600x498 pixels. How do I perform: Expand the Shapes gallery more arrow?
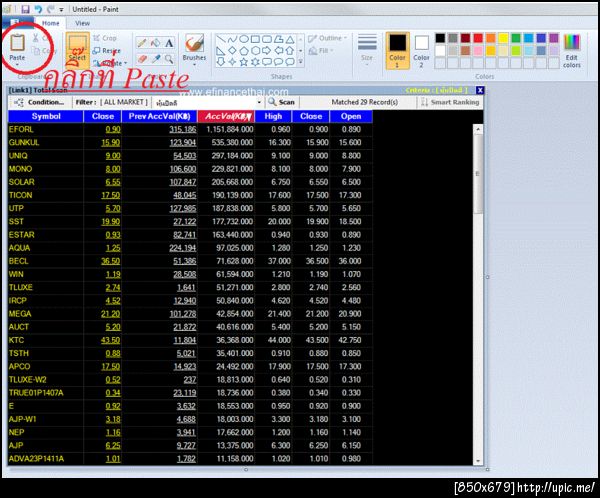tap(301, 62)
